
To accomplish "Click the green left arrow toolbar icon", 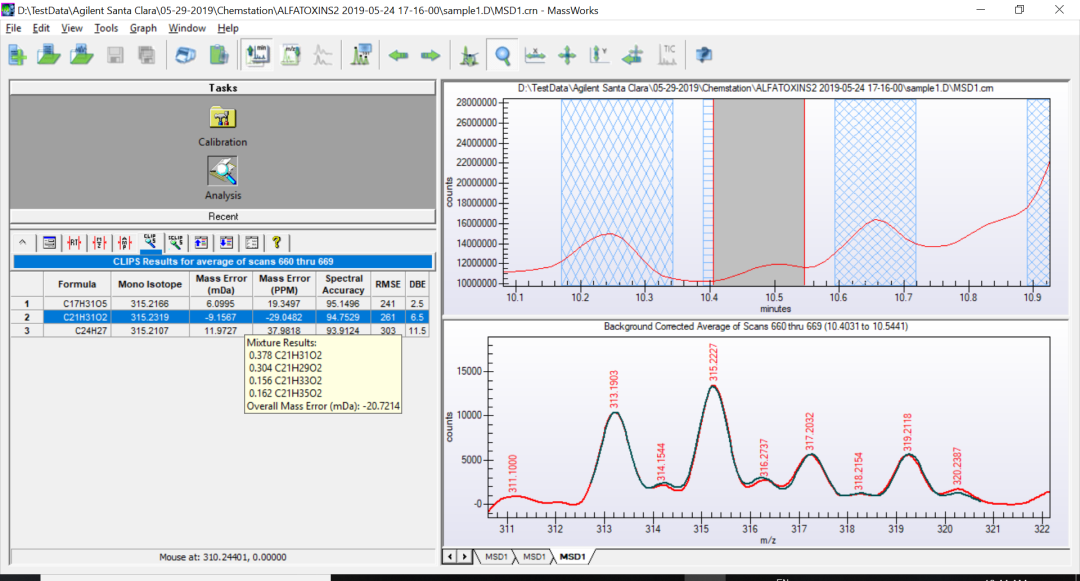I will 399,55.
